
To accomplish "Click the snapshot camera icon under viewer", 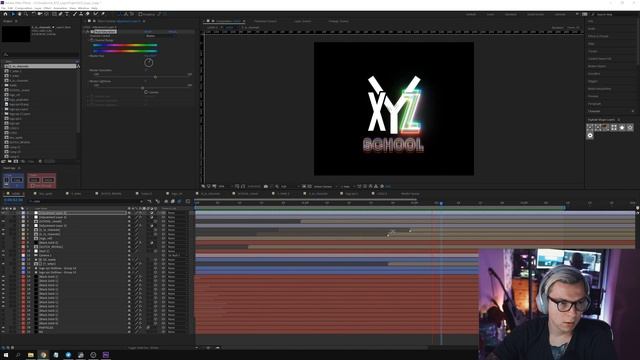I will [266, 187].
